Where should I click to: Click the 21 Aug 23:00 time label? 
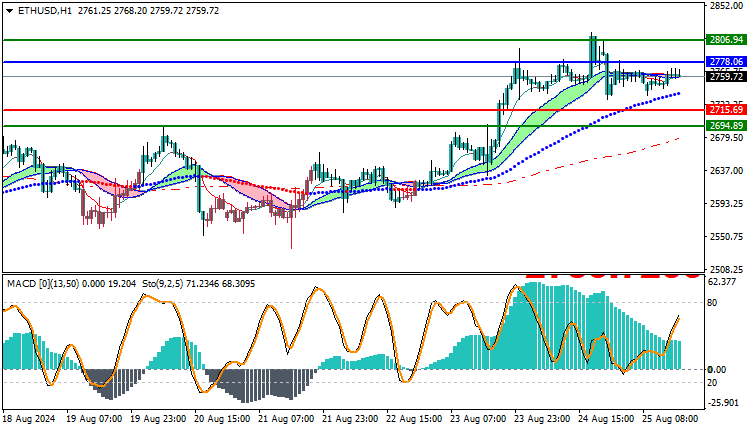tap(351, 419)
